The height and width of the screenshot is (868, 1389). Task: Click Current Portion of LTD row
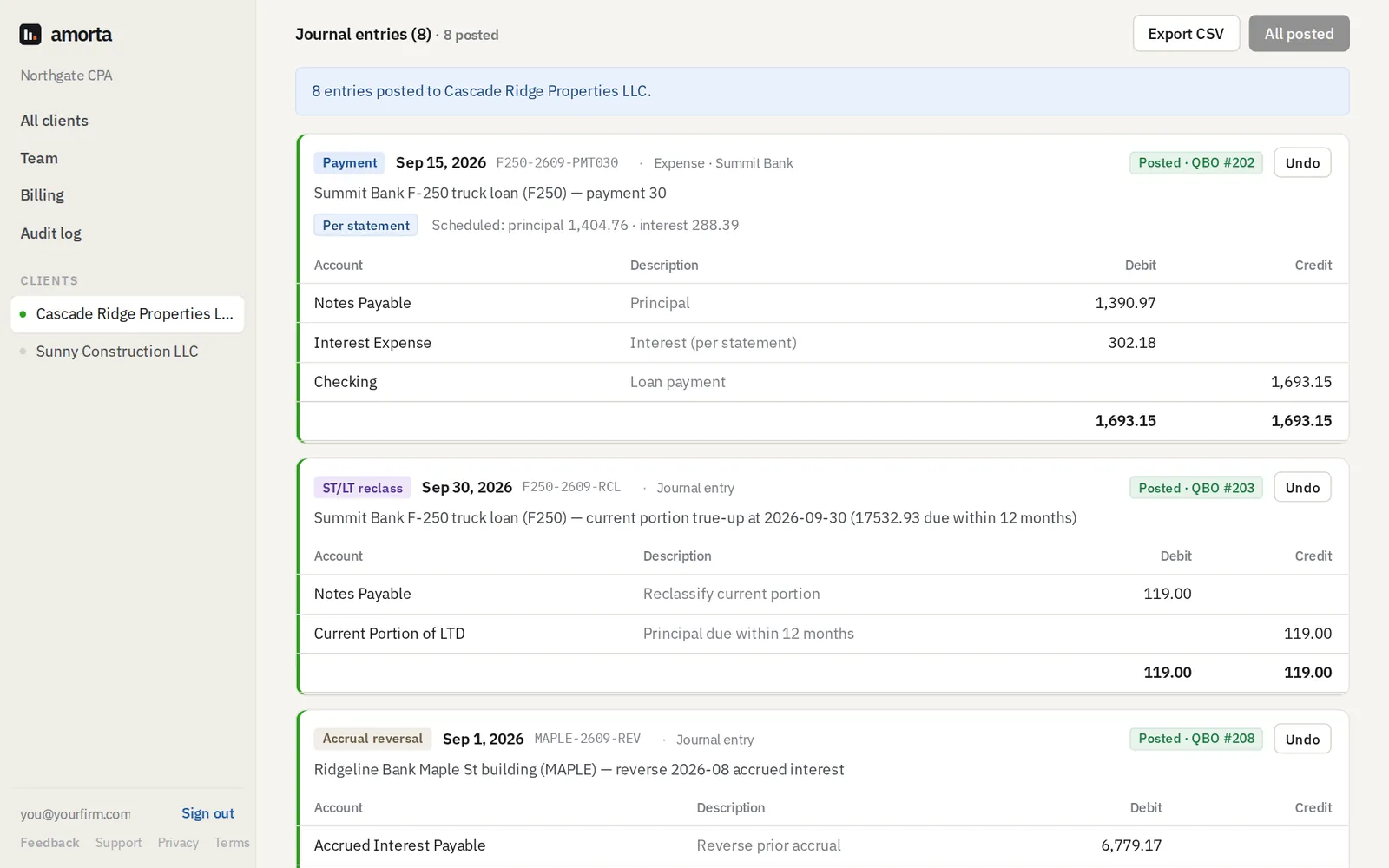(x=824, y=634)
